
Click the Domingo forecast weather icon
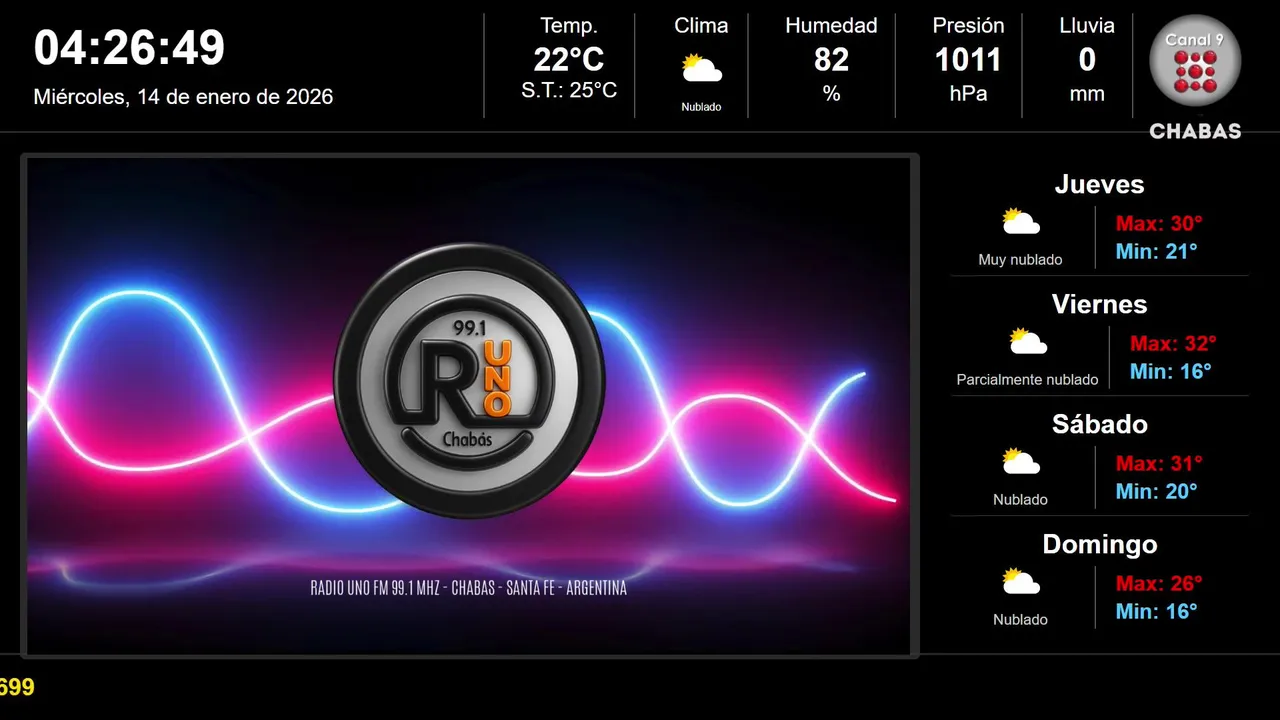pos(1021,582)
